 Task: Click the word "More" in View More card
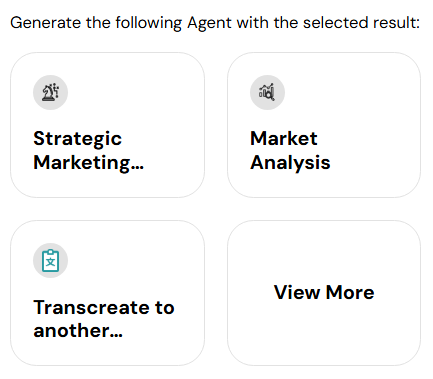click(350, 292)
